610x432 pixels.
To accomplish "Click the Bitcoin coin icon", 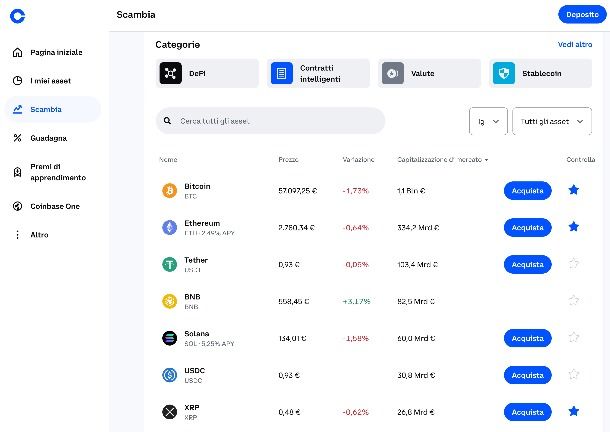I will coord(170,191).
